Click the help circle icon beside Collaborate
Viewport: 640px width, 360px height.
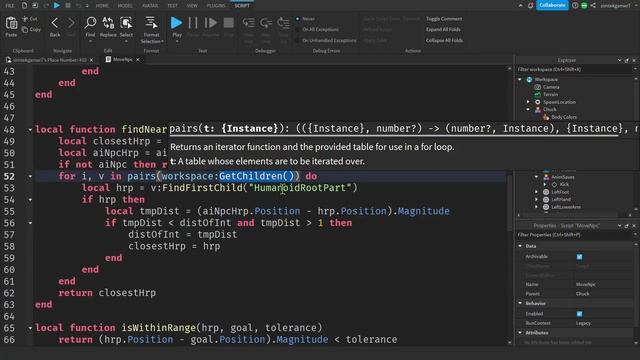coord(575,5)
